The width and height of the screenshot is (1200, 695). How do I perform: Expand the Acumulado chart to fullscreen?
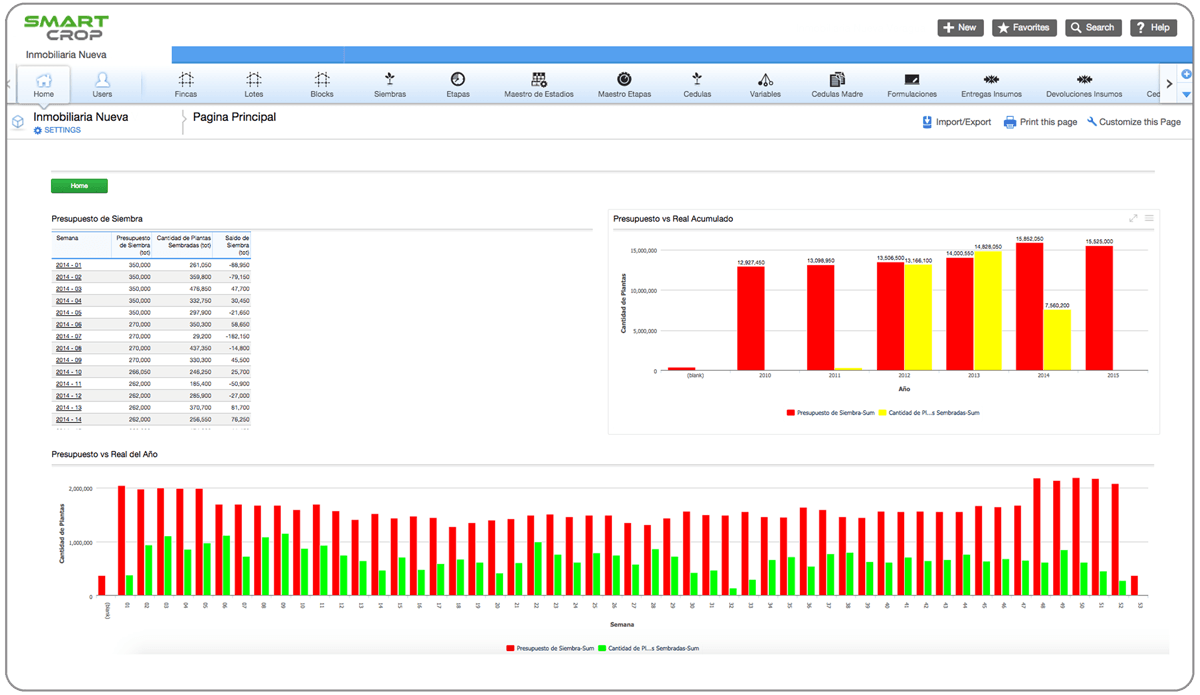coord(1133,218)
